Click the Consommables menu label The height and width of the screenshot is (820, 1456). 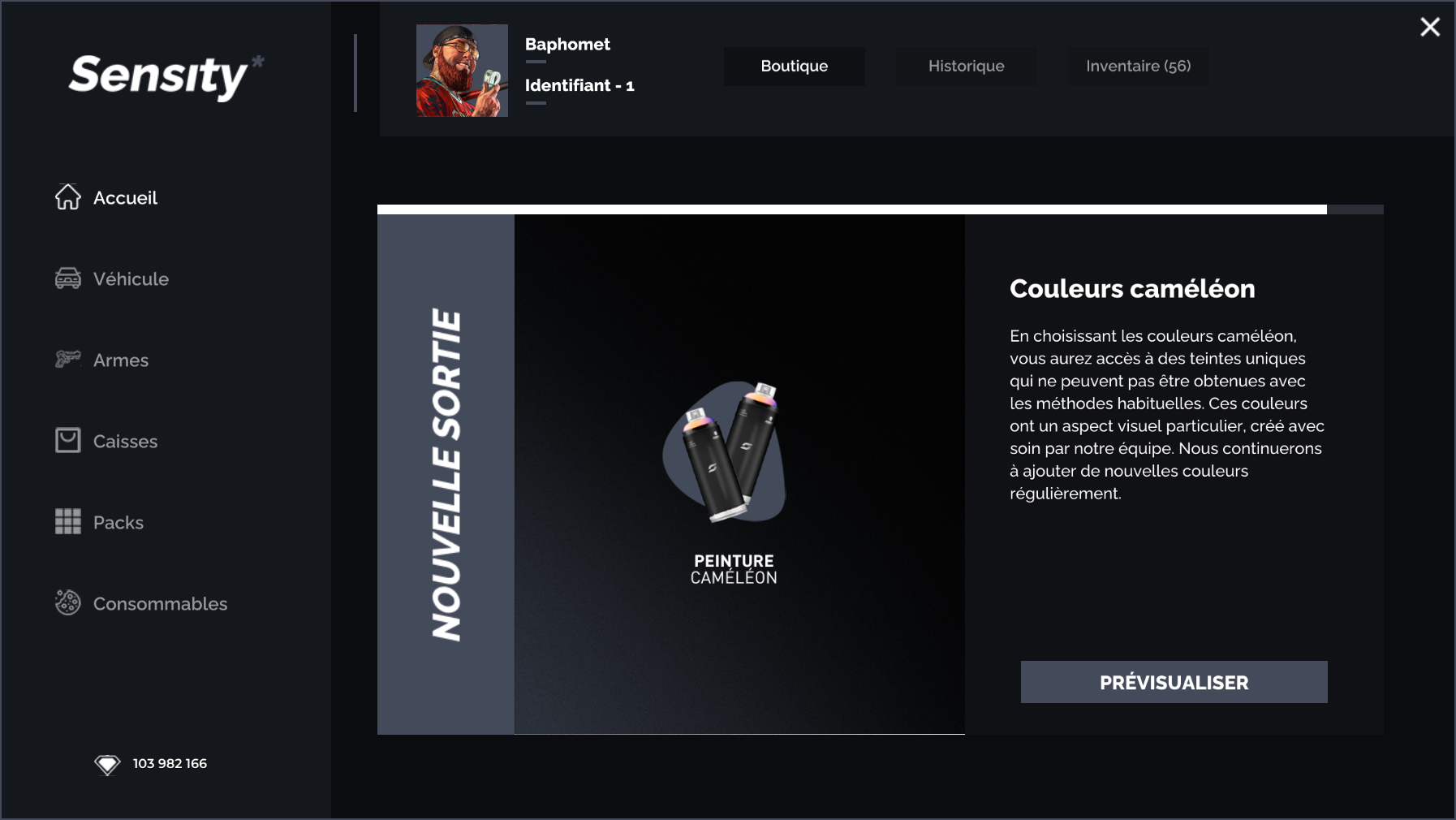pyautogui.click(x=161, y=603)
